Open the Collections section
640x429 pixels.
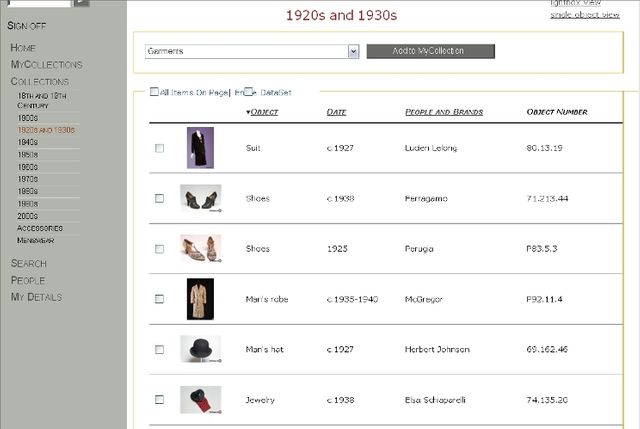tap(40, 81)
